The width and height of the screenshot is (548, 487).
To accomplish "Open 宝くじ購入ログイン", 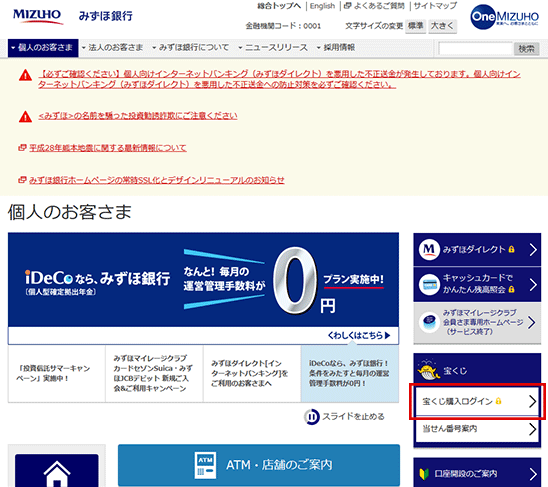I will [x=477, y=401].
